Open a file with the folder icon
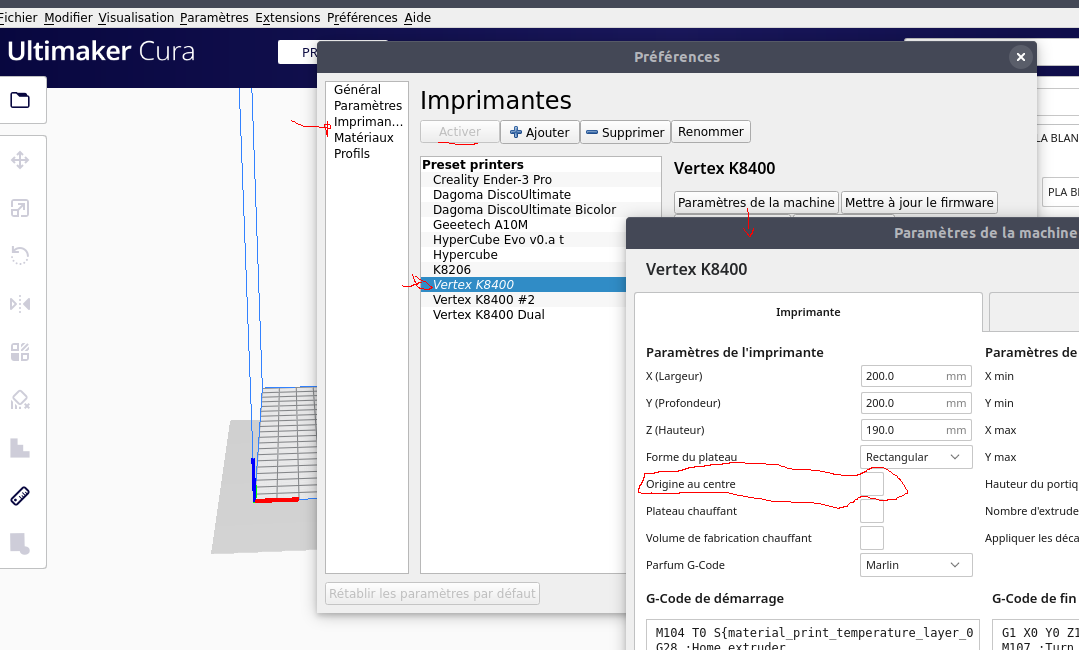 click(20, 100)
